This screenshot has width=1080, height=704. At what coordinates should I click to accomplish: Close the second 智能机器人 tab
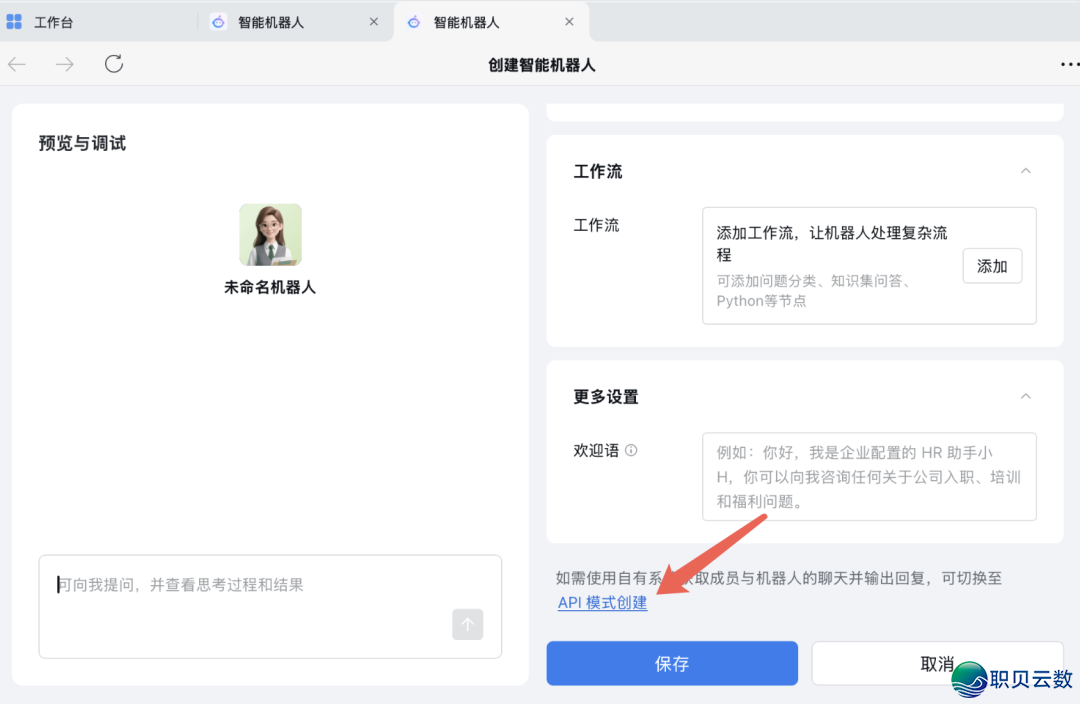point(569,21)
